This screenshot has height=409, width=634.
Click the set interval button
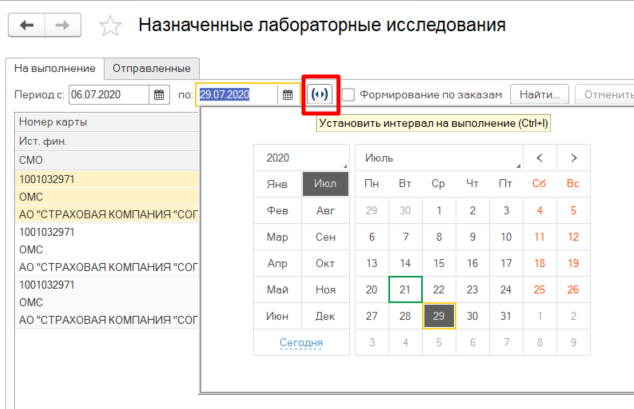(x=321, y=94)
